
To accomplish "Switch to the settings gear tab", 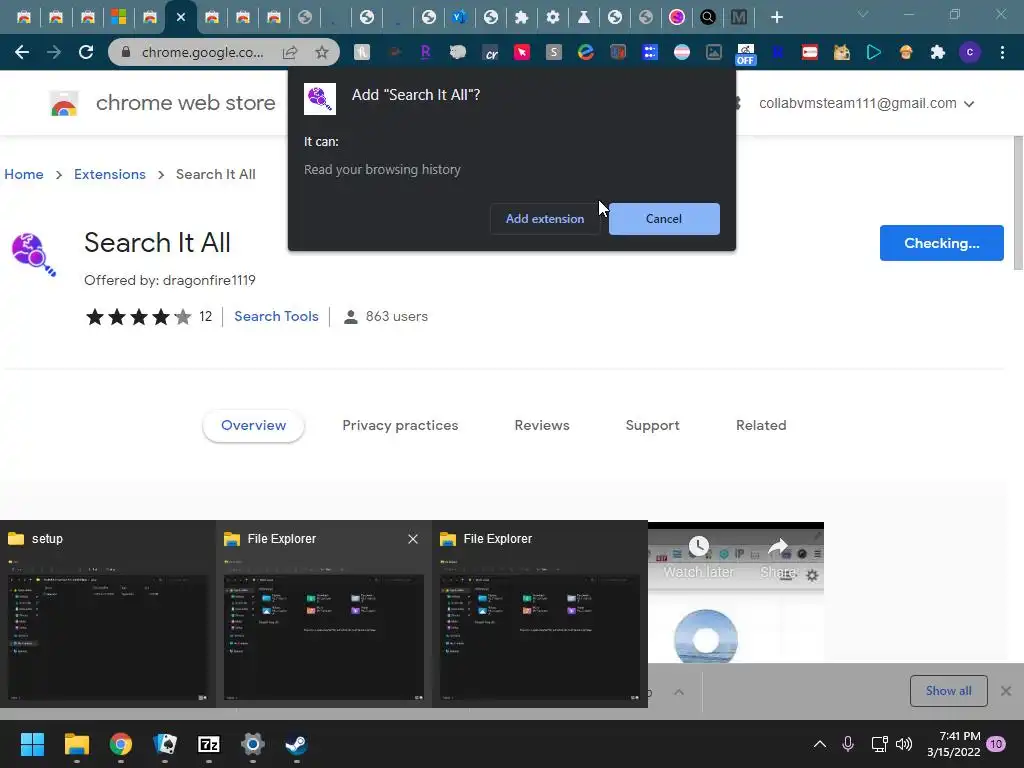I will (552, 18).
